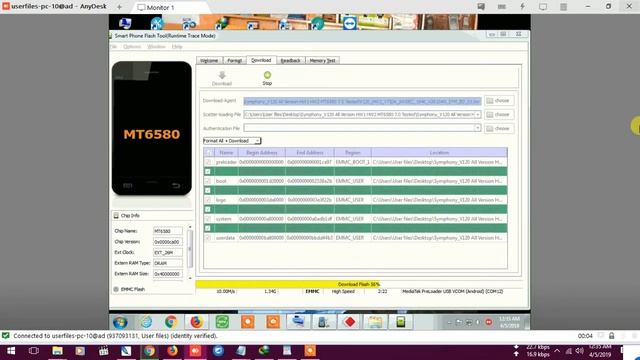Click the Chip Info scrollbar down arrow

[190, 278]
